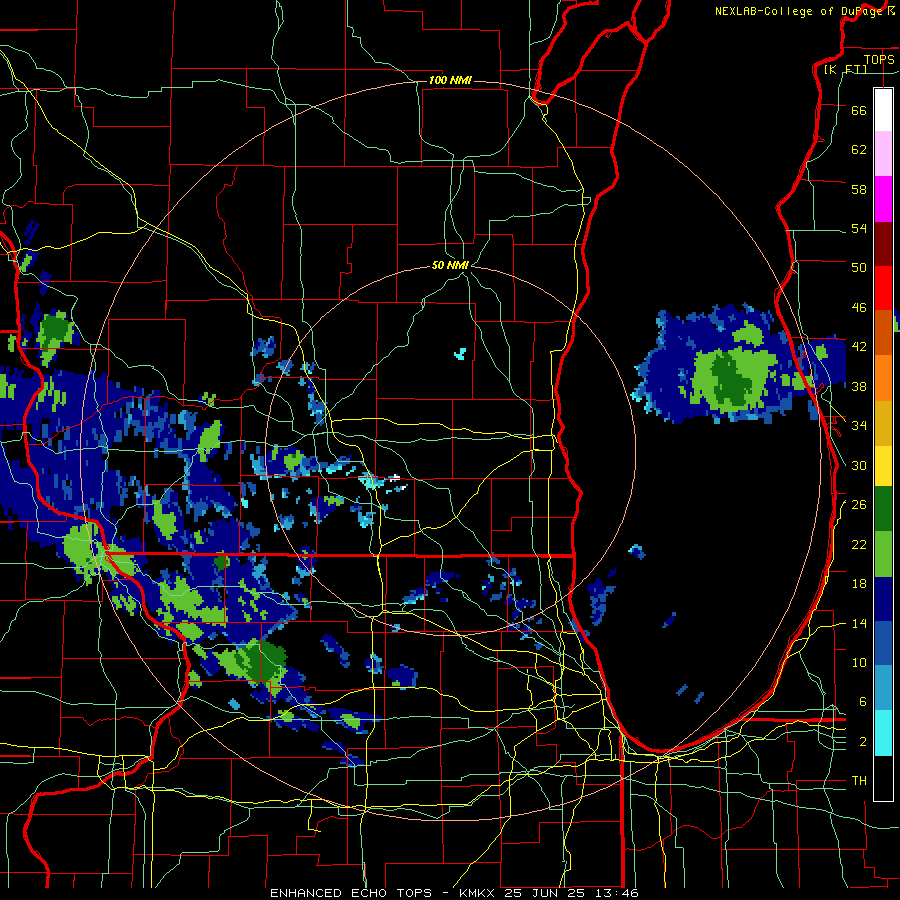Click the legend value '54'
The width and height of the screenshot is (900, 900).
(x=859, y=228)
